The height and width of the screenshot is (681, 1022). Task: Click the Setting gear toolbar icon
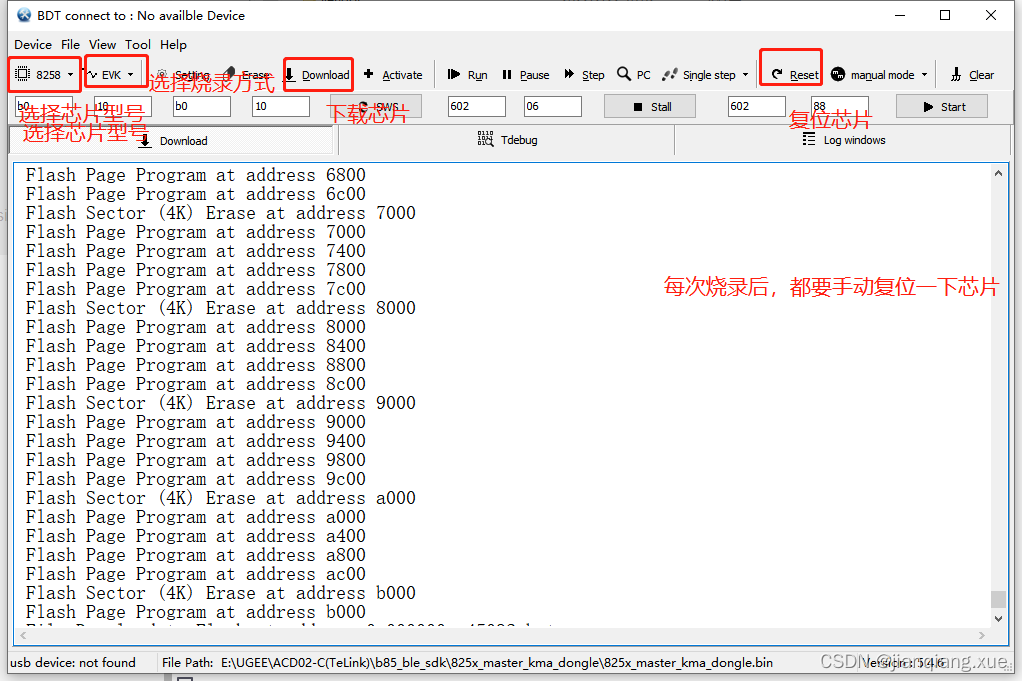pos(162,74)
